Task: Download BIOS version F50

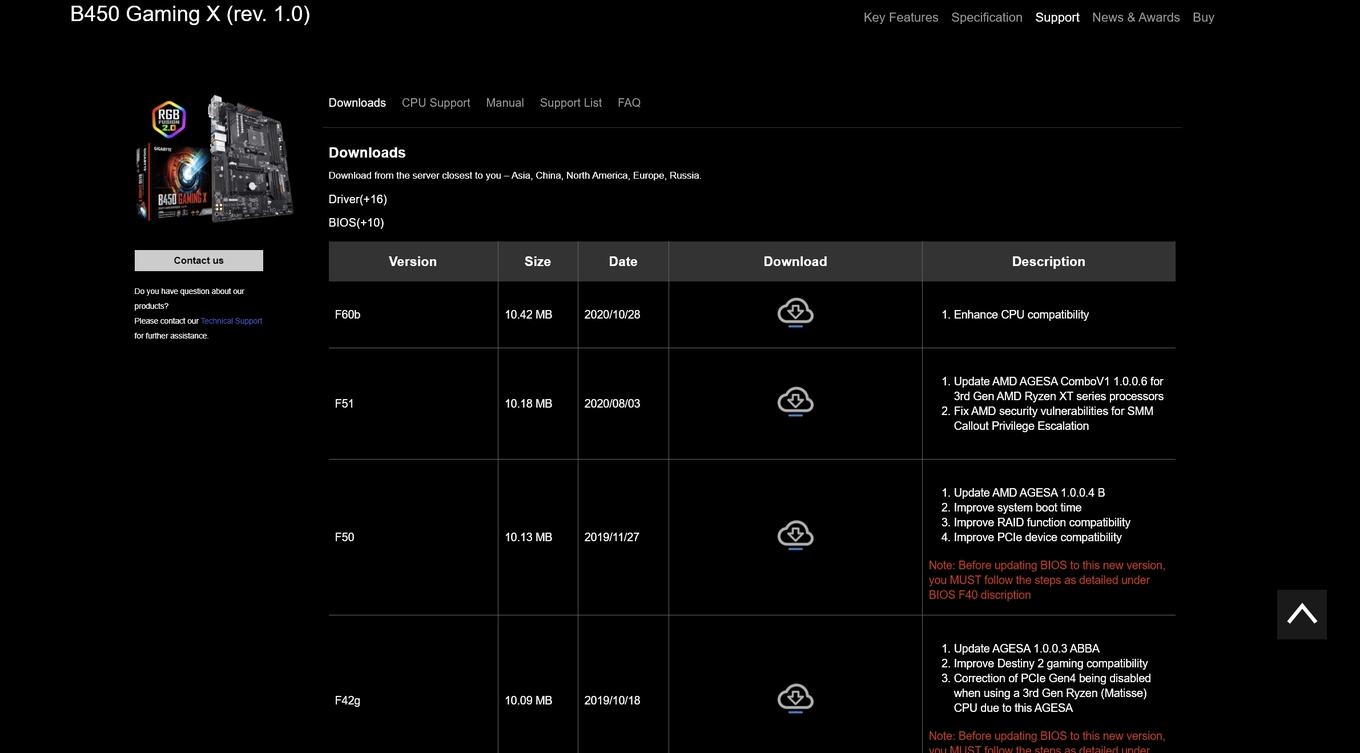Action: coord(795,536)
